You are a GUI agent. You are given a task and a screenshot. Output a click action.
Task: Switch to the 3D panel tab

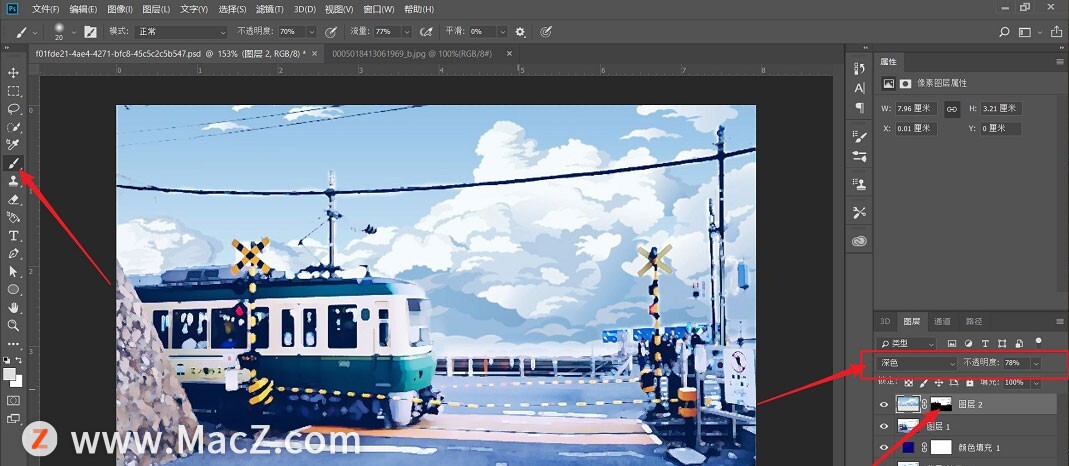[x=885, y=321]
